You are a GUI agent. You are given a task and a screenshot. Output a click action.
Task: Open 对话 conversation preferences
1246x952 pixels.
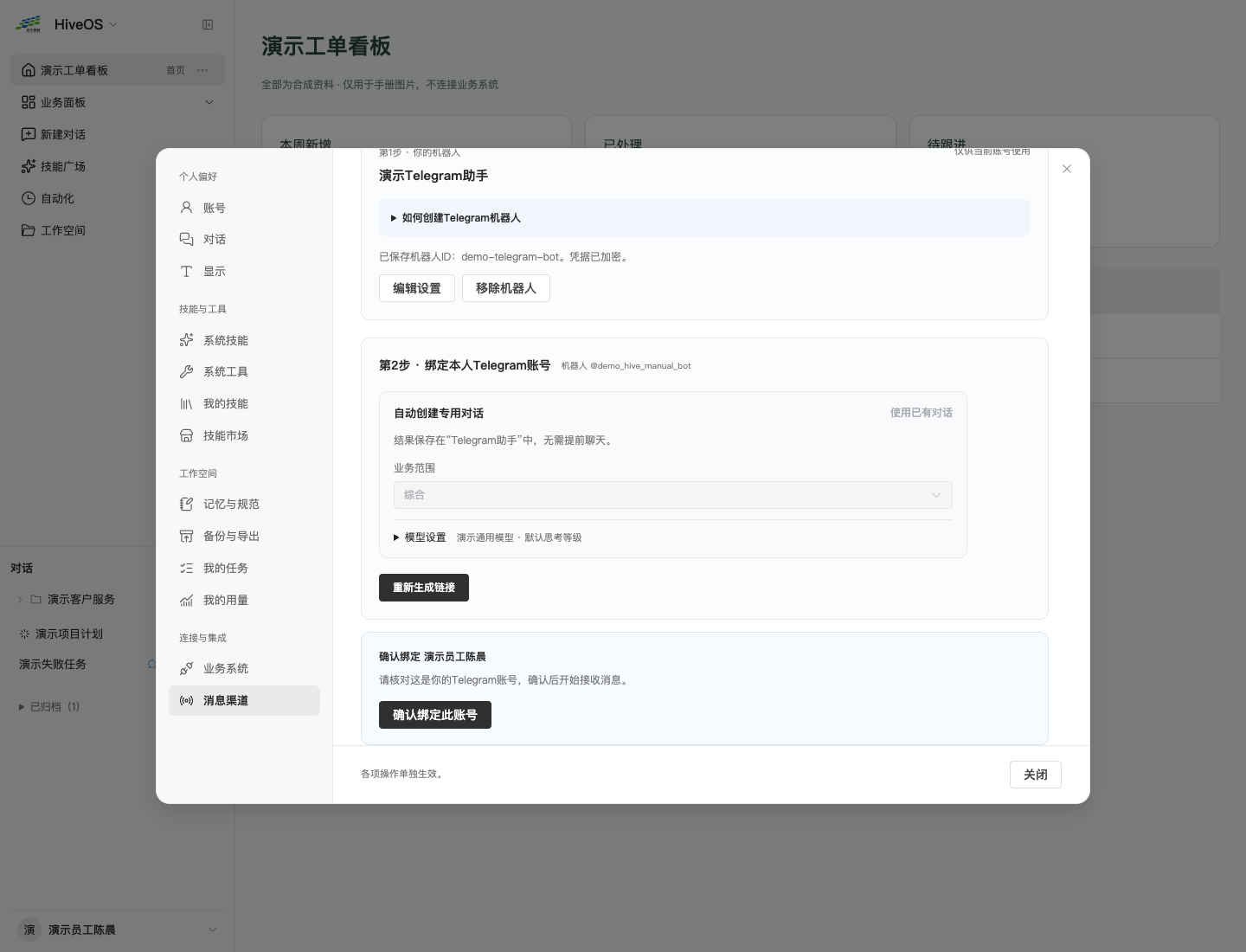pos(244,240)
